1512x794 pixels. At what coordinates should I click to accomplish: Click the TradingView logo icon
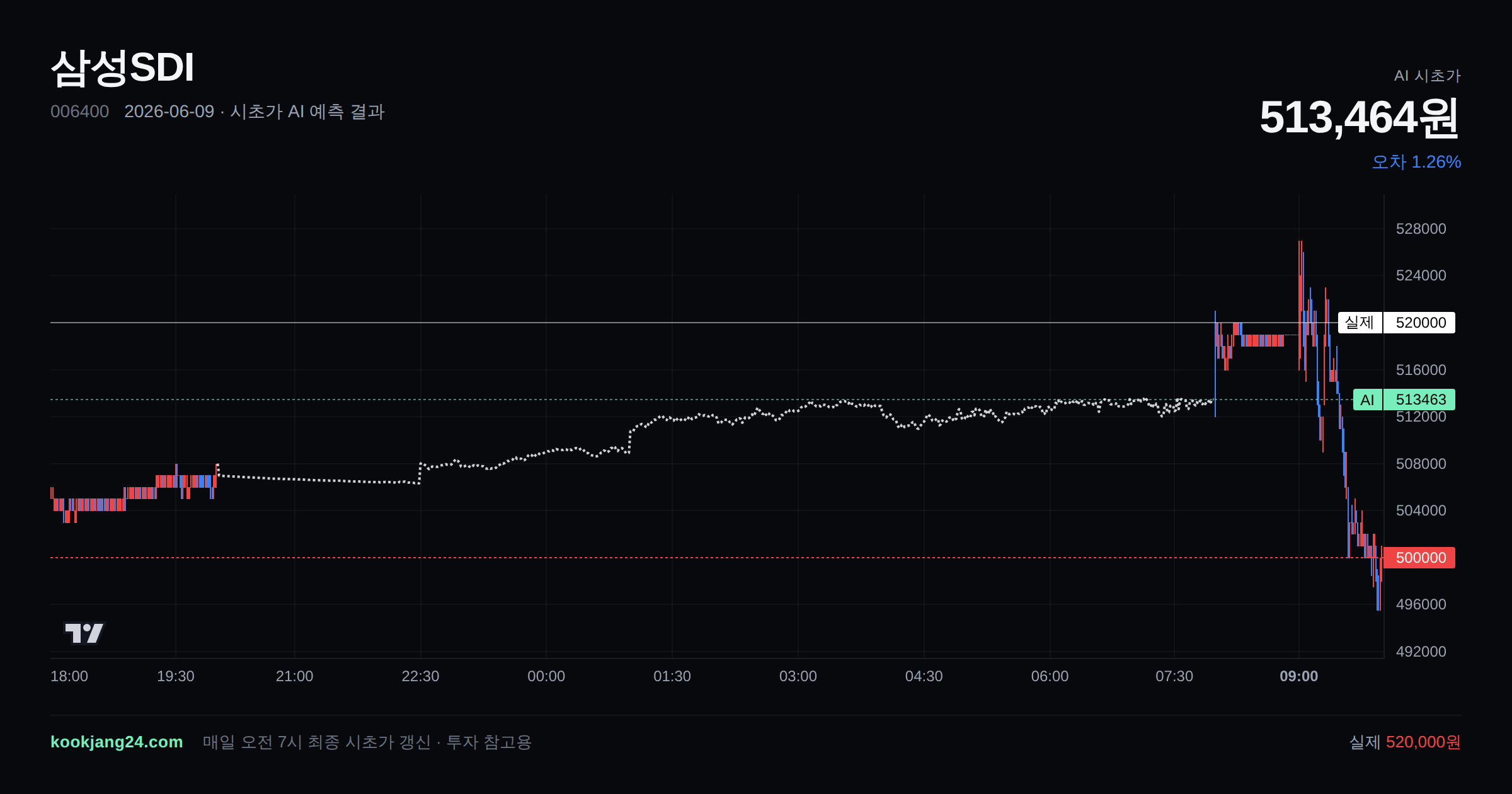[x=84, y=633]
